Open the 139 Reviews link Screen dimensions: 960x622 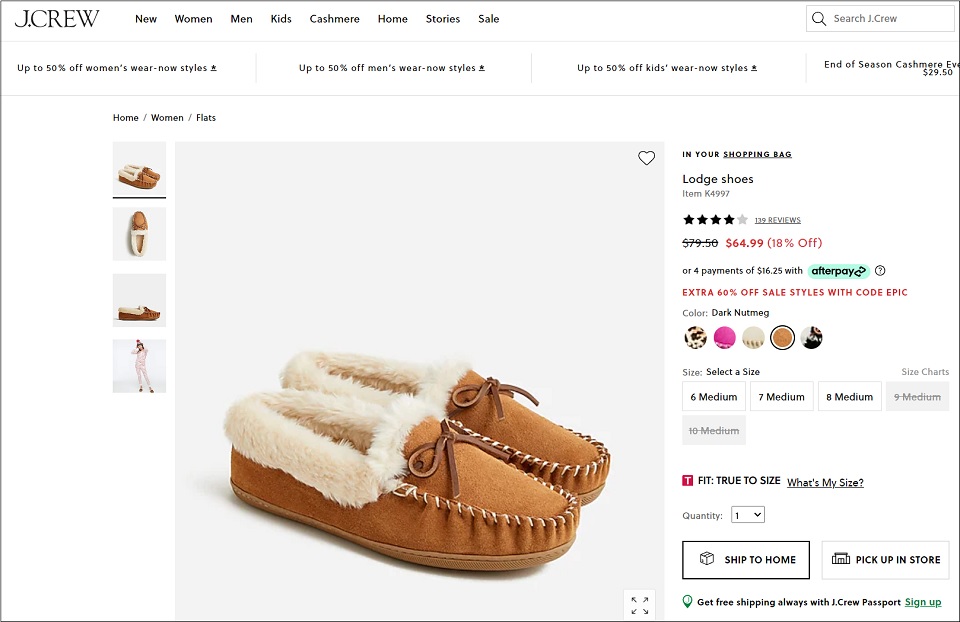click(778, 220)
